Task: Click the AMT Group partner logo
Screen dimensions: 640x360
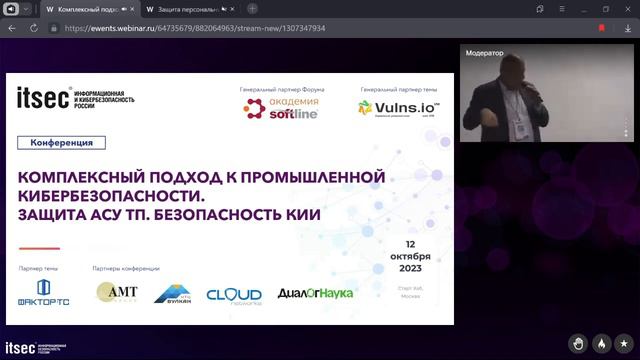Action: [x=117, y=292]
